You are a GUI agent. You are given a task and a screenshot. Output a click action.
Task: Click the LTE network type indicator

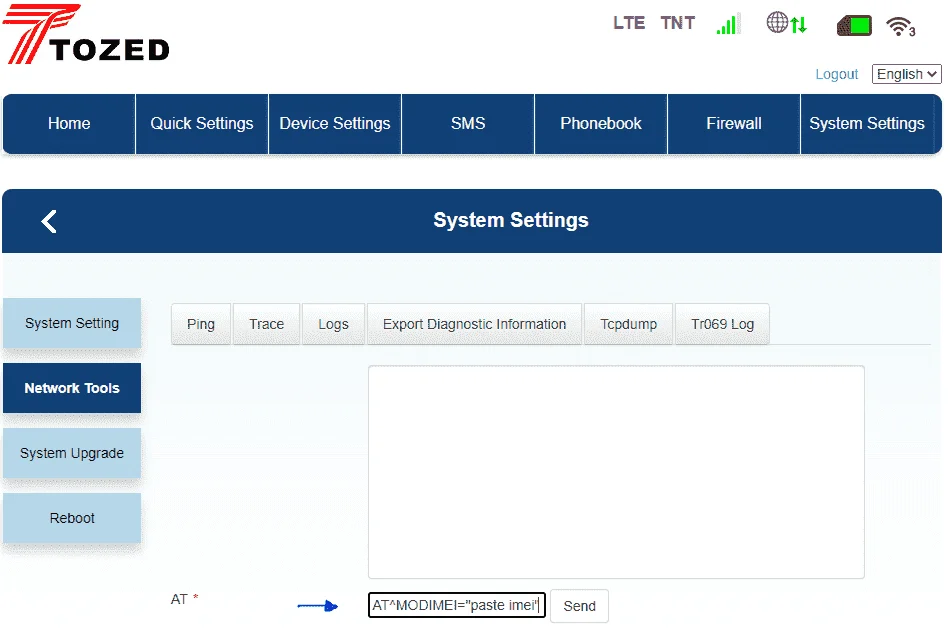pos(629,23)
